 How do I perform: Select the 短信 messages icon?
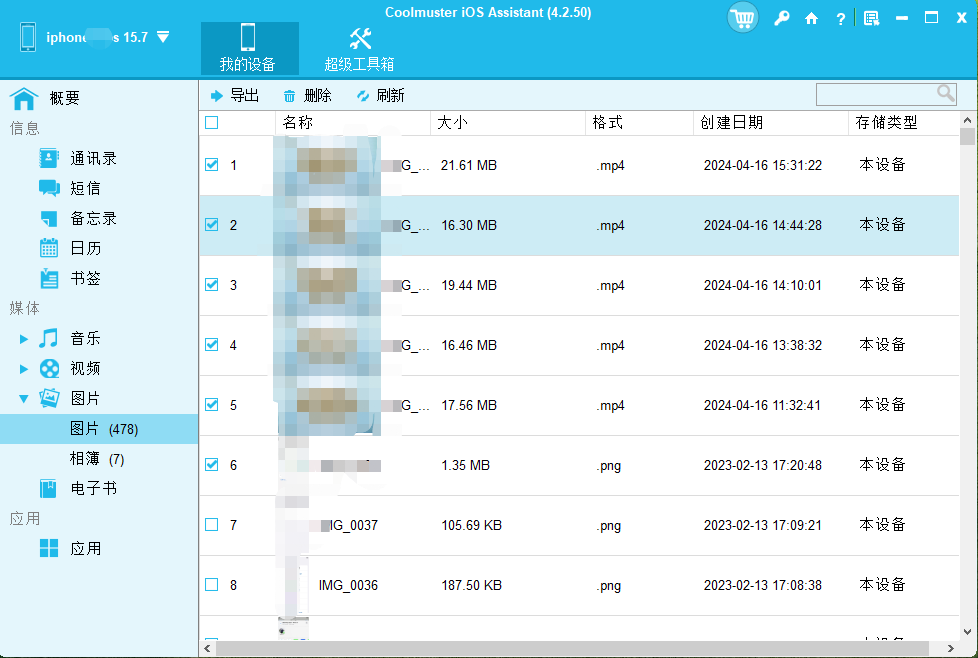49,188
